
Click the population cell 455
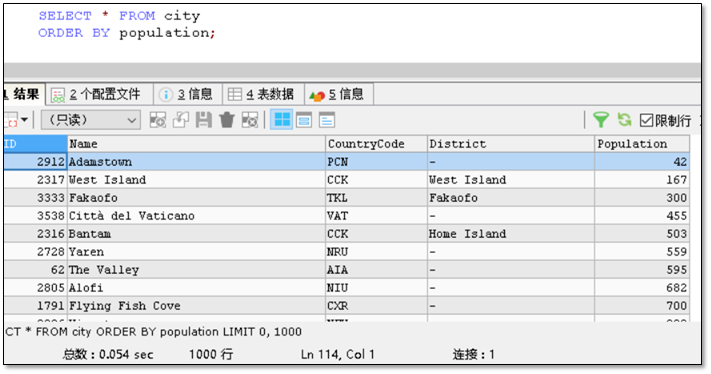[x=642, y=216]
